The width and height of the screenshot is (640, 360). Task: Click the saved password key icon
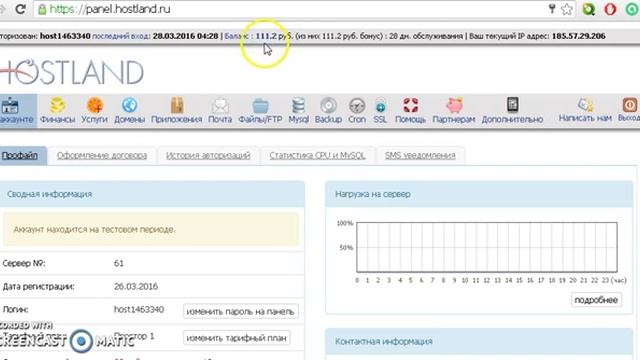click(551, 9)
